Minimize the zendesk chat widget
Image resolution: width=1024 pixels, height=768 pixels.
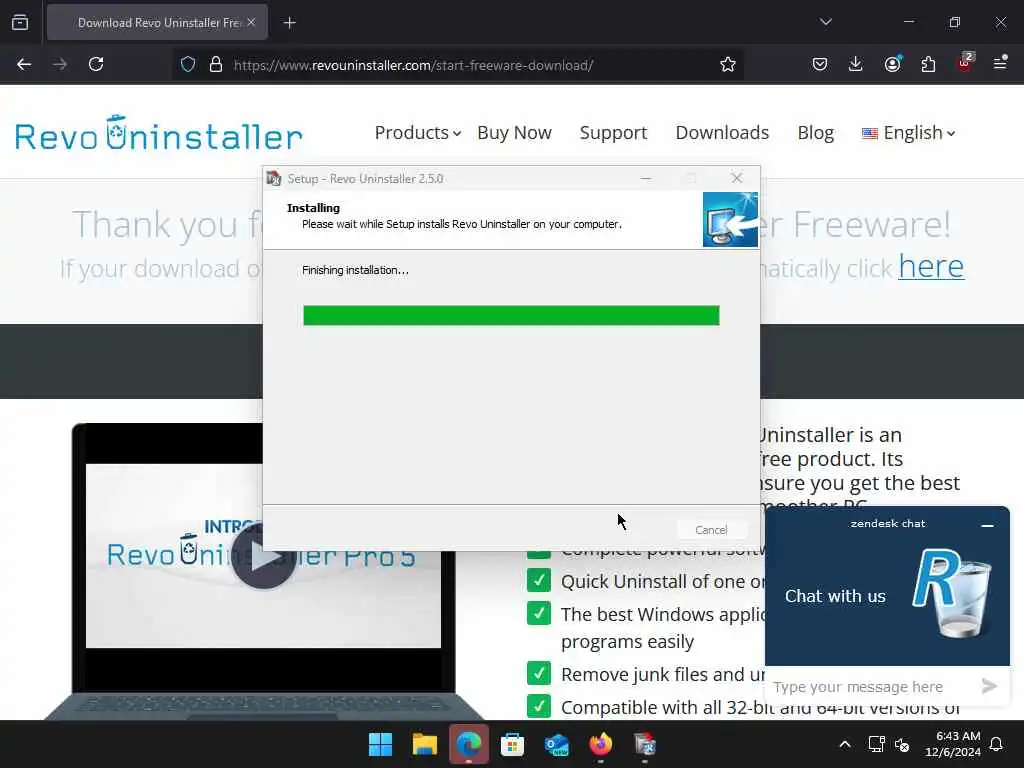[987, 524]
